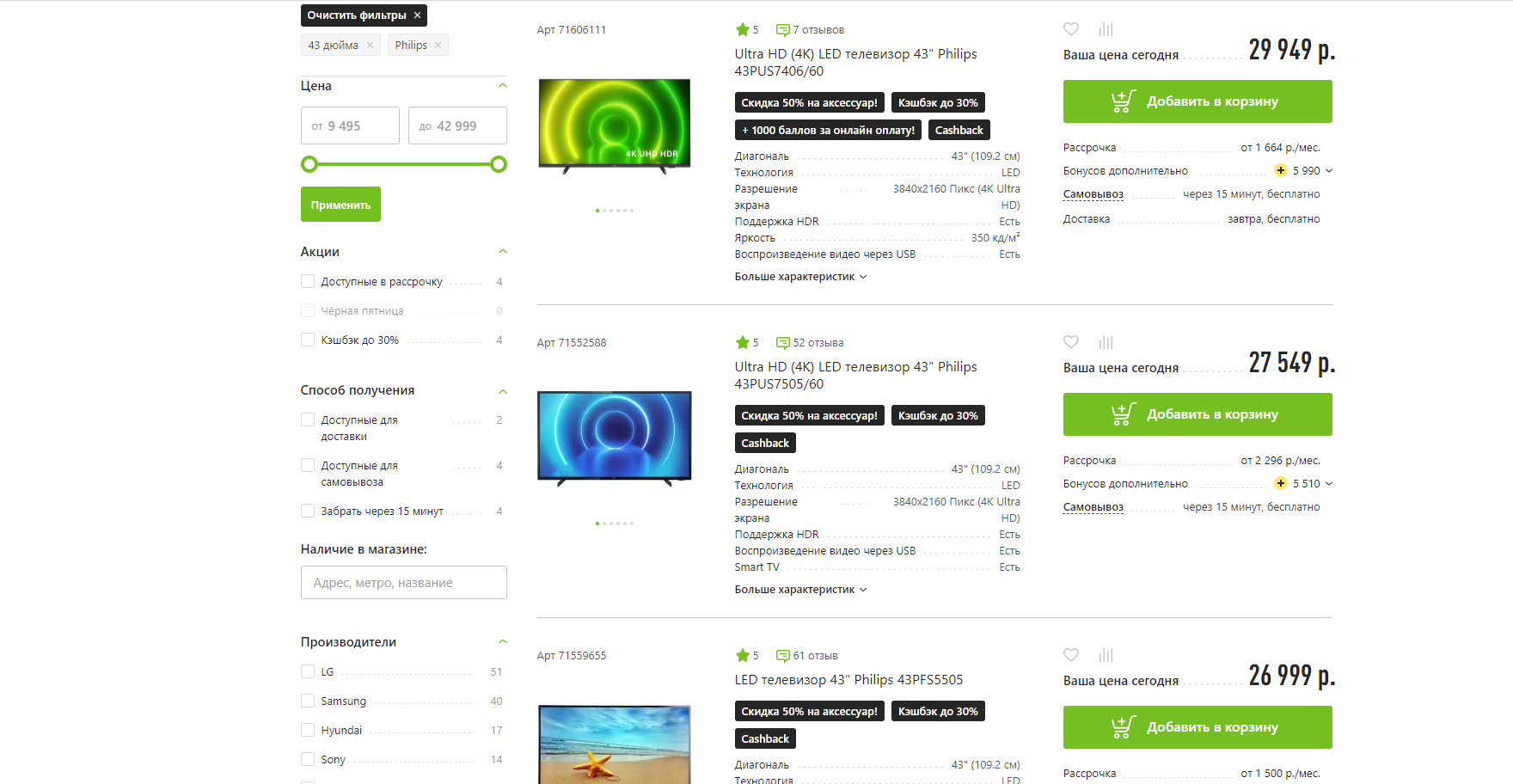Click +1000 баллов за онлайн оплату badge
The image size is (1513, 784).
pyautogui.click(x=829, y=130)
